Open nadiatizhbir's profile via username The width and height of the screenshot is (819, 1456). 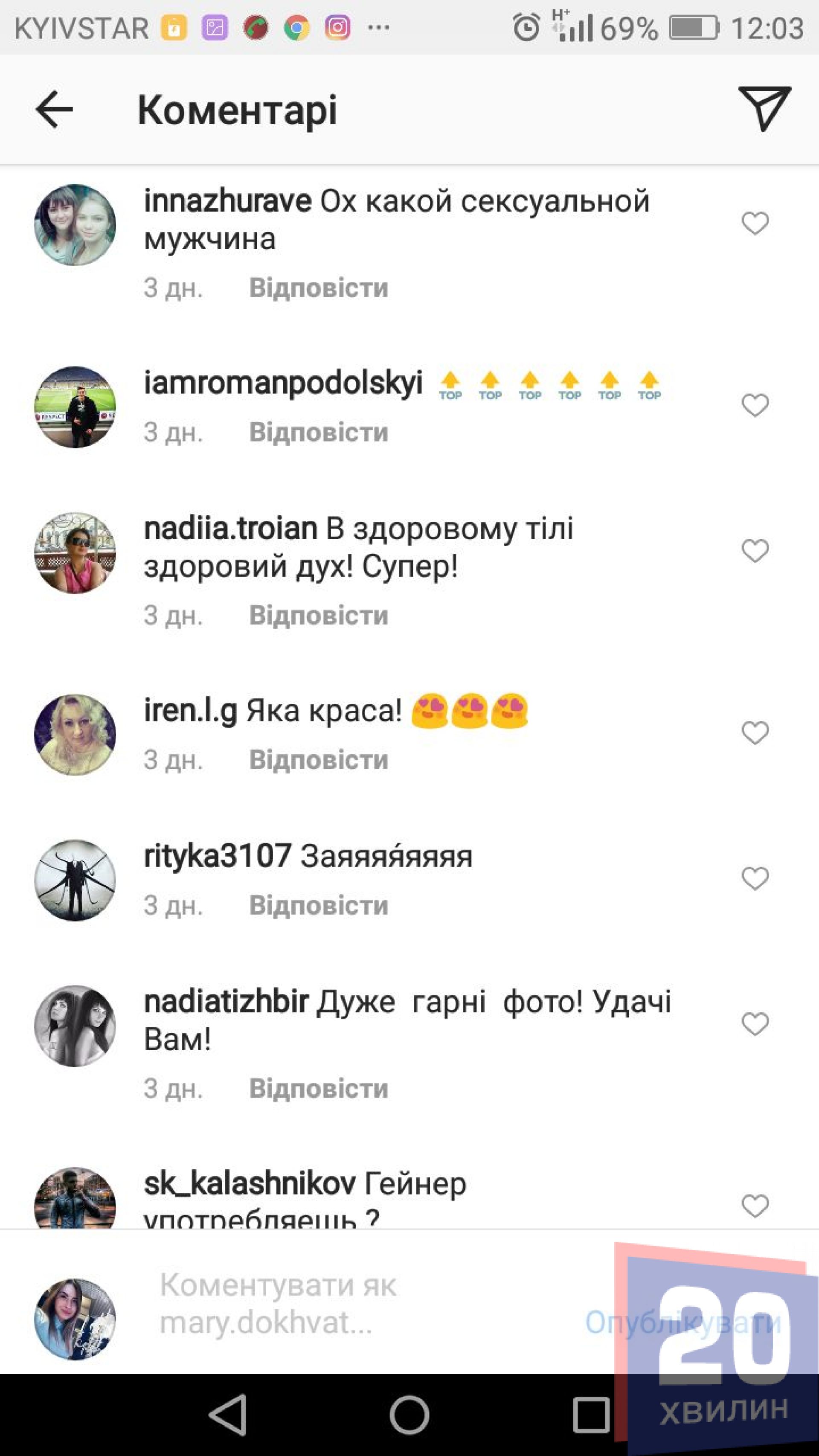(x=226, y=1002)
